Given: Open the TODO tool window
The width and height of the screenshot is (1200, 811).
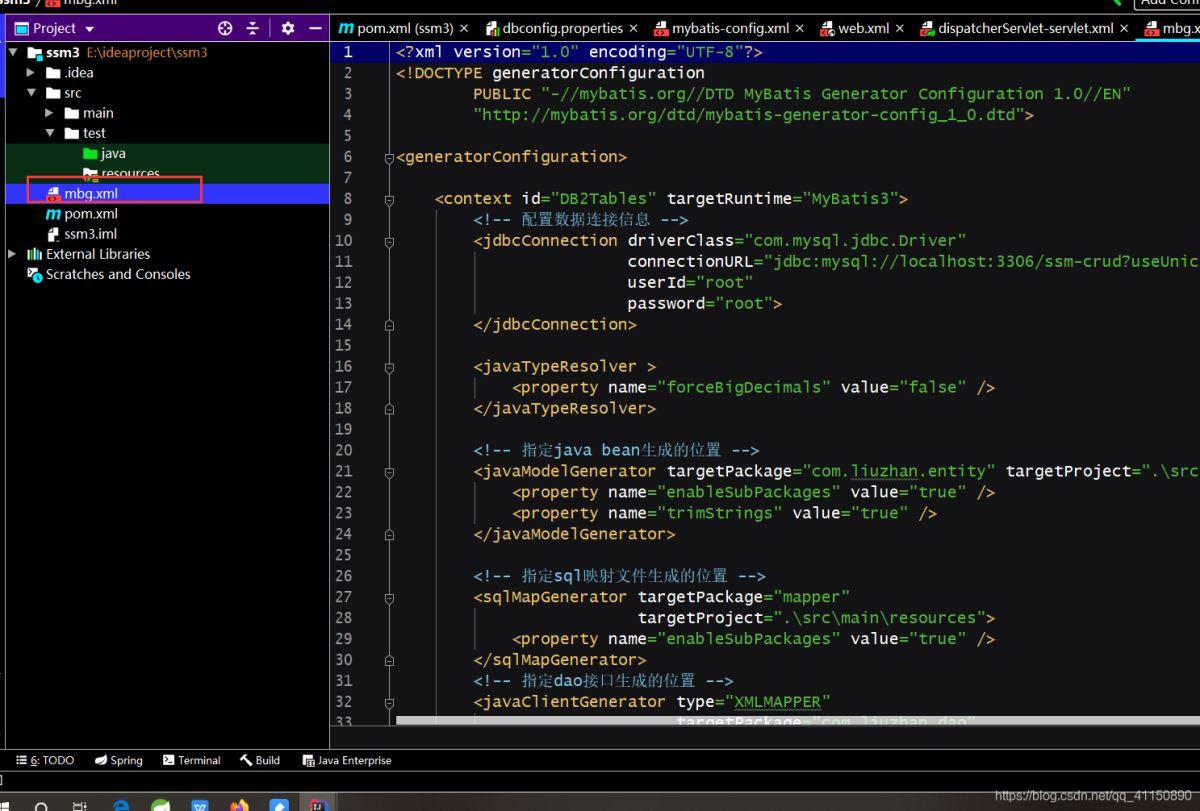Looking at the screenshot, I should [x=46, y=760].
